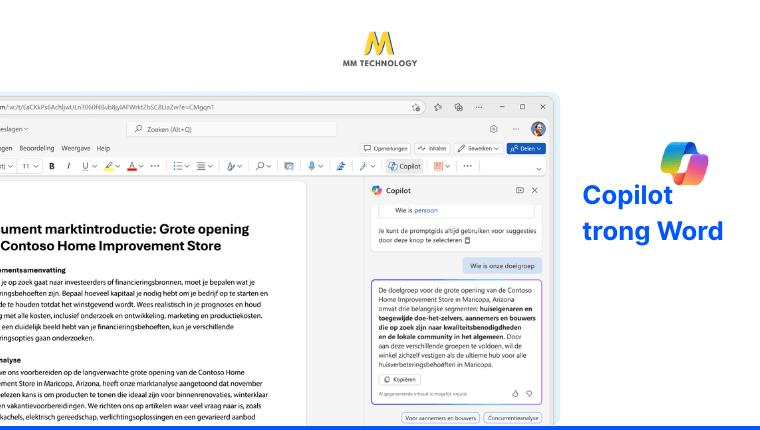This screenshot has height=430, width=760.
Task: Open the find magnifier tool
Action: [x=260, y=166]
